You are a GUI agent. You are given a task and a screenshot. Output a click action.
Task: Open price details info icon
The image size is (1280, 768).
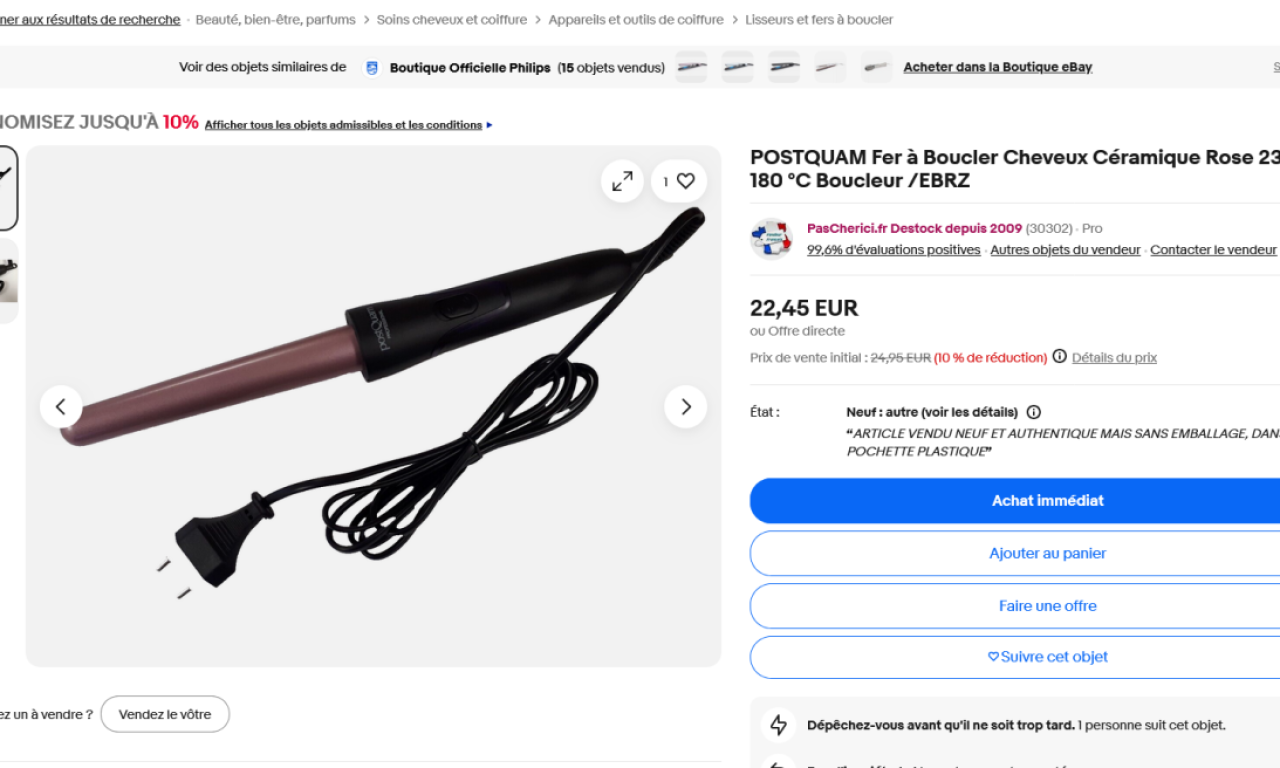pyautogui.click(x=1059, y=357)
